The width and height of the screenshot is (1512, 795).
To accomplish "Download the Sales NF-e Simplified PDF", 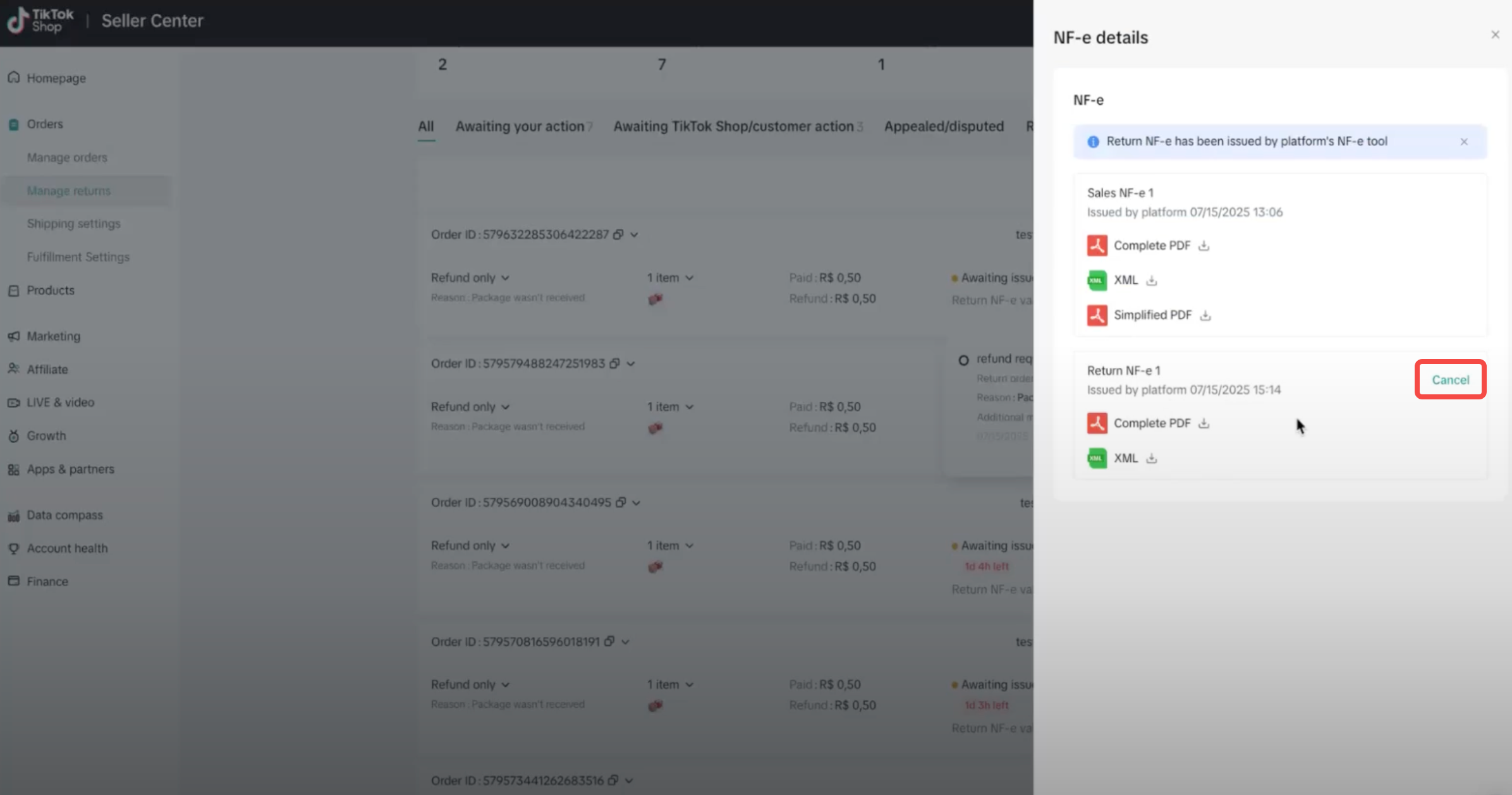I will [1205, 315].
